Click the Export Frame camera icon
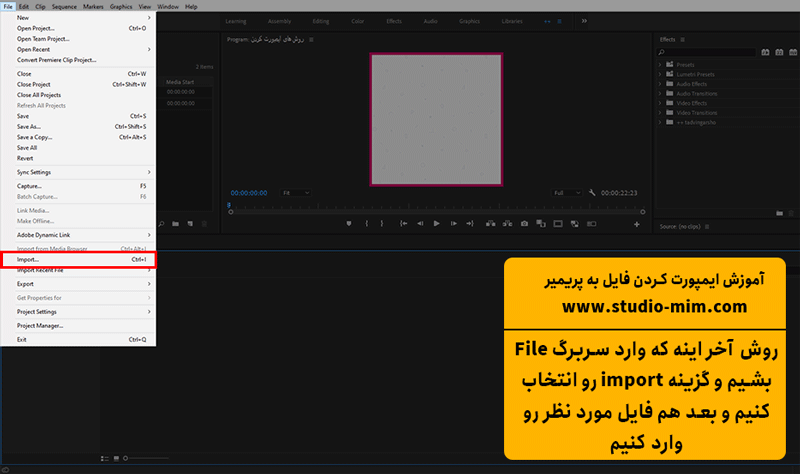This screenshot has height=474, width=800. coord(525,224)
